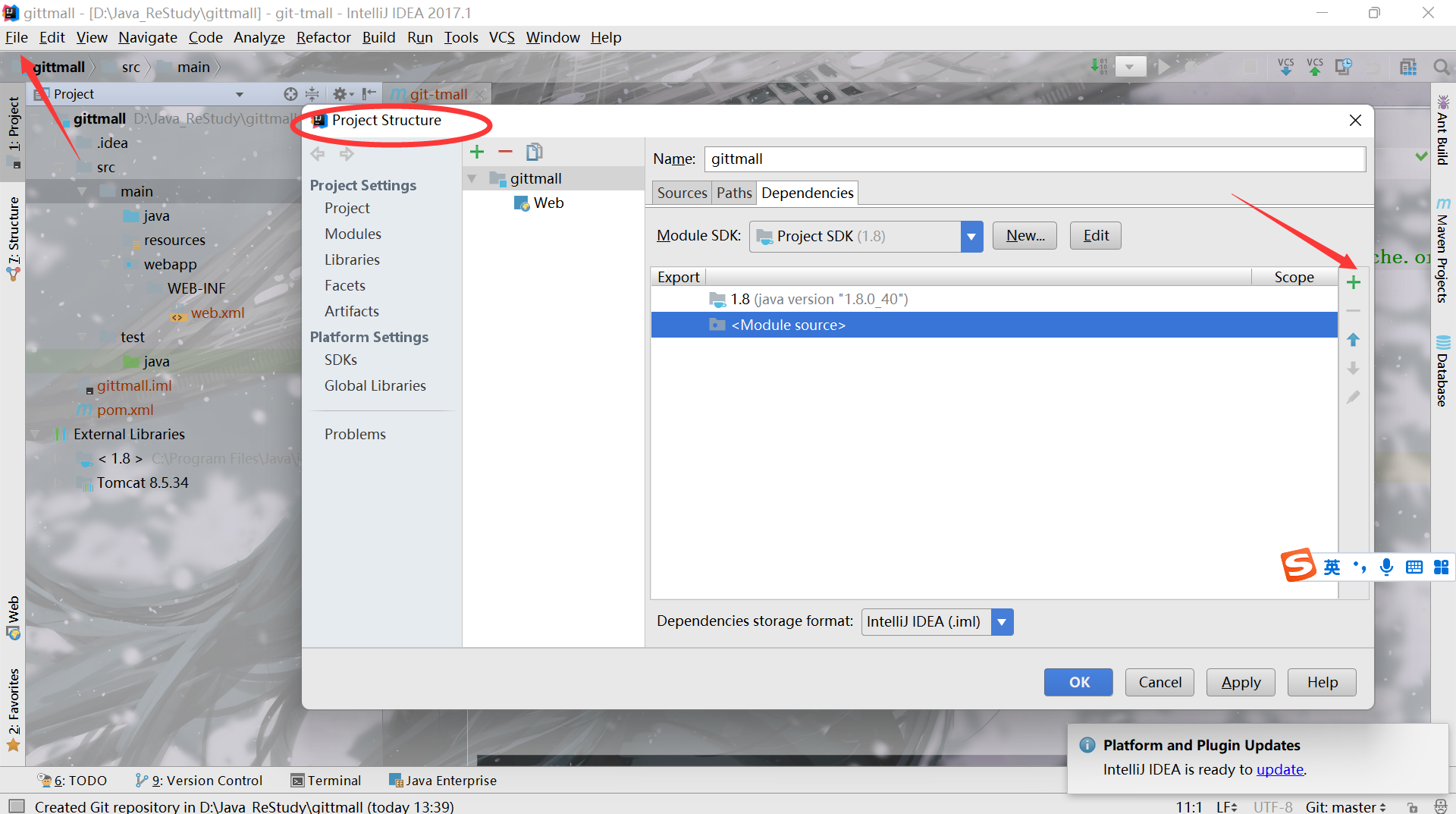Open the git-tmall editor tab
1456x814 pixels.
click(438, 94)
